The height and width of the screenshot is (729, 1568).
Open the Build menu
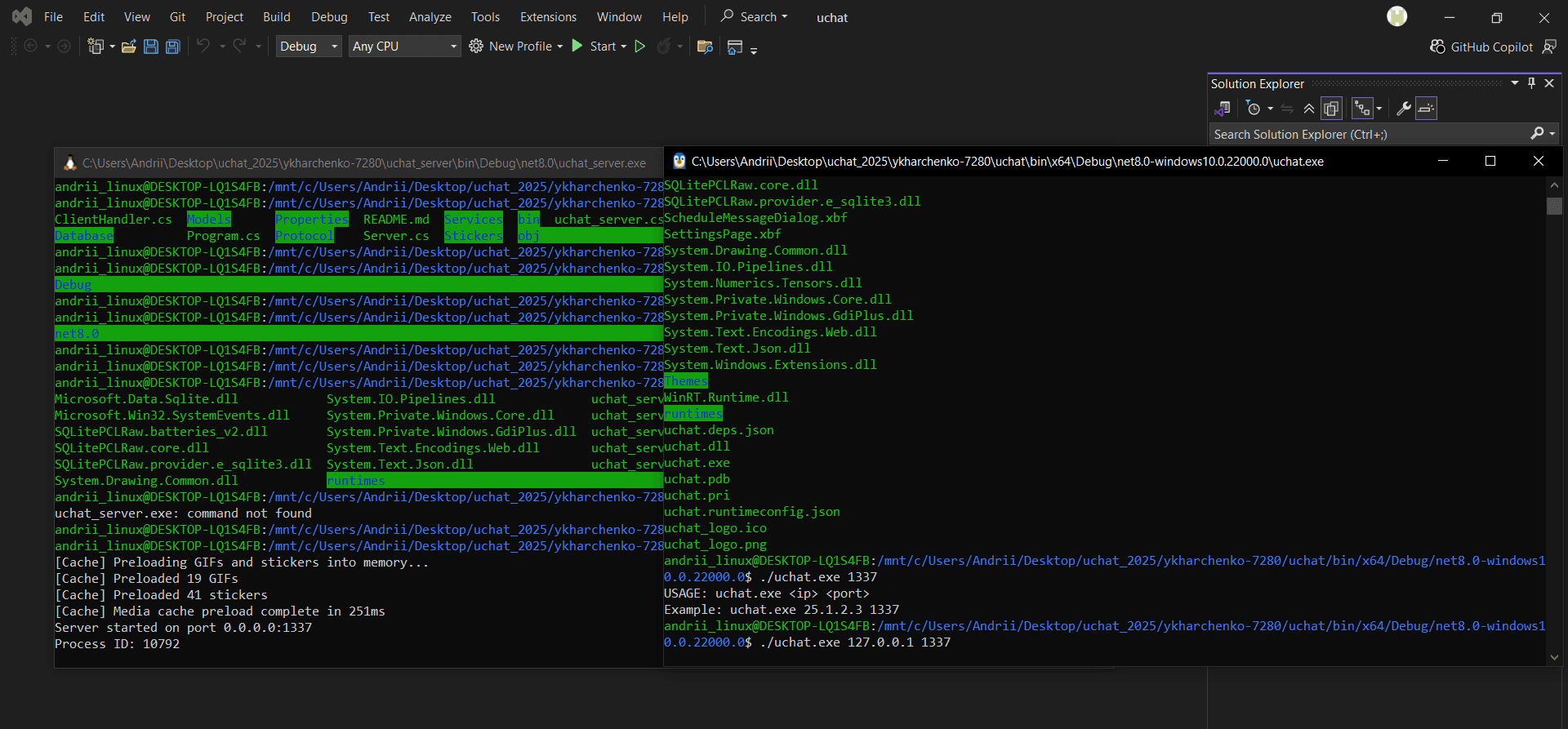pos(277,17)
